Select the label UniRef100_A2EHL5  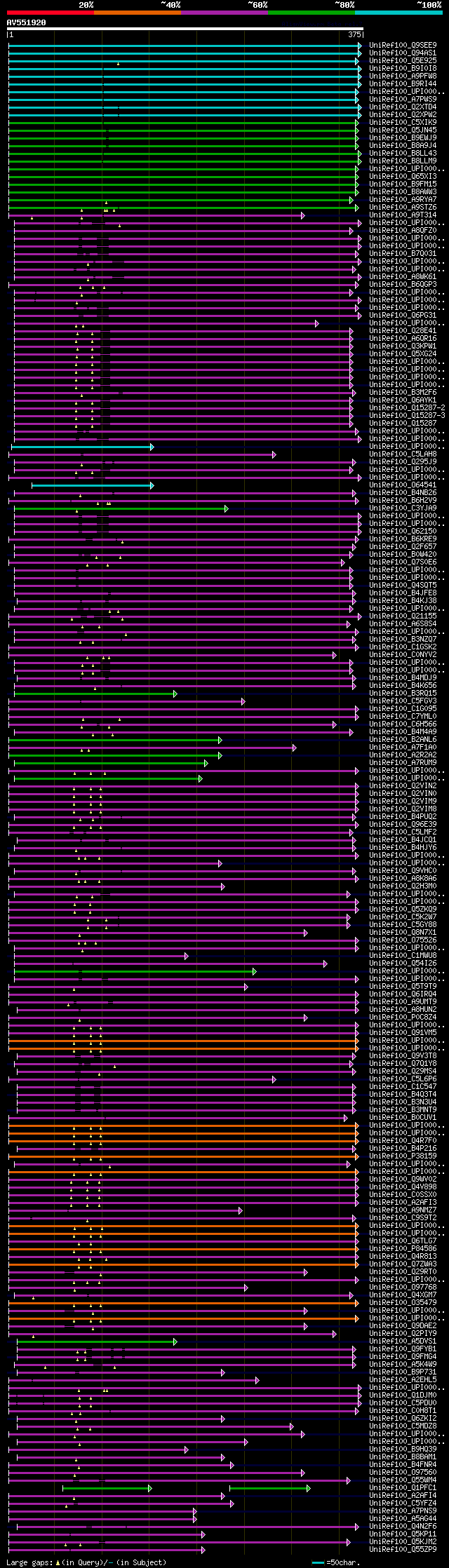(403, 1379)
